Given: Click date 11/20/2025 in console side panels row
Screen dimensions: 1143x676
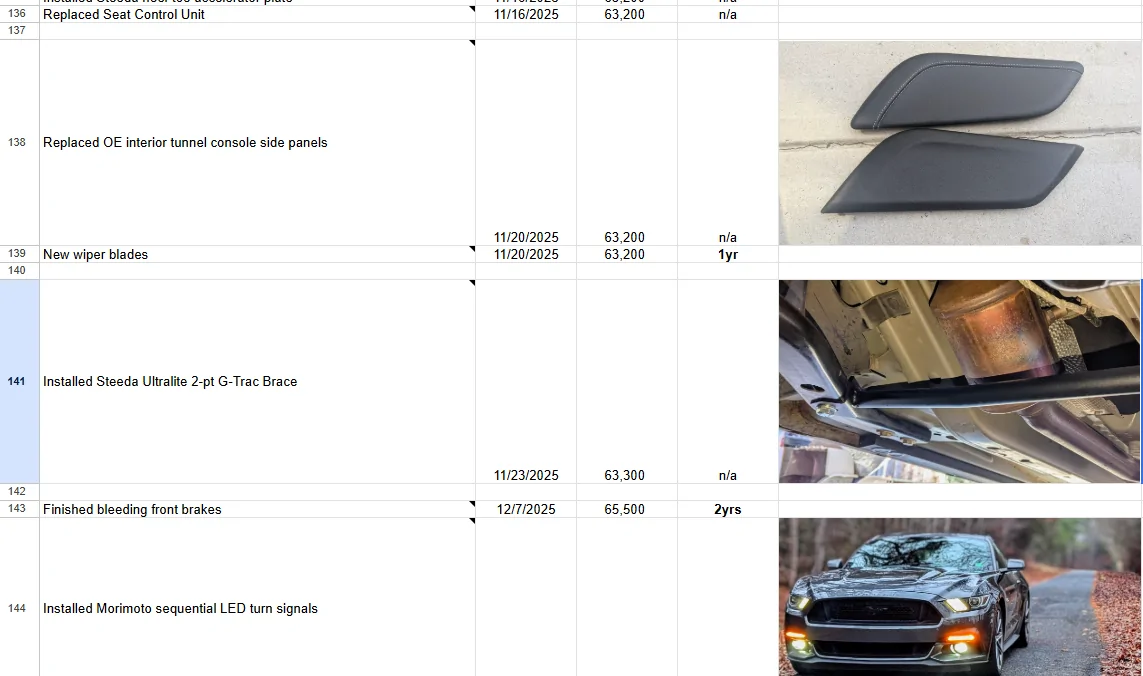Looking at the screenshot, I should 526,238.
